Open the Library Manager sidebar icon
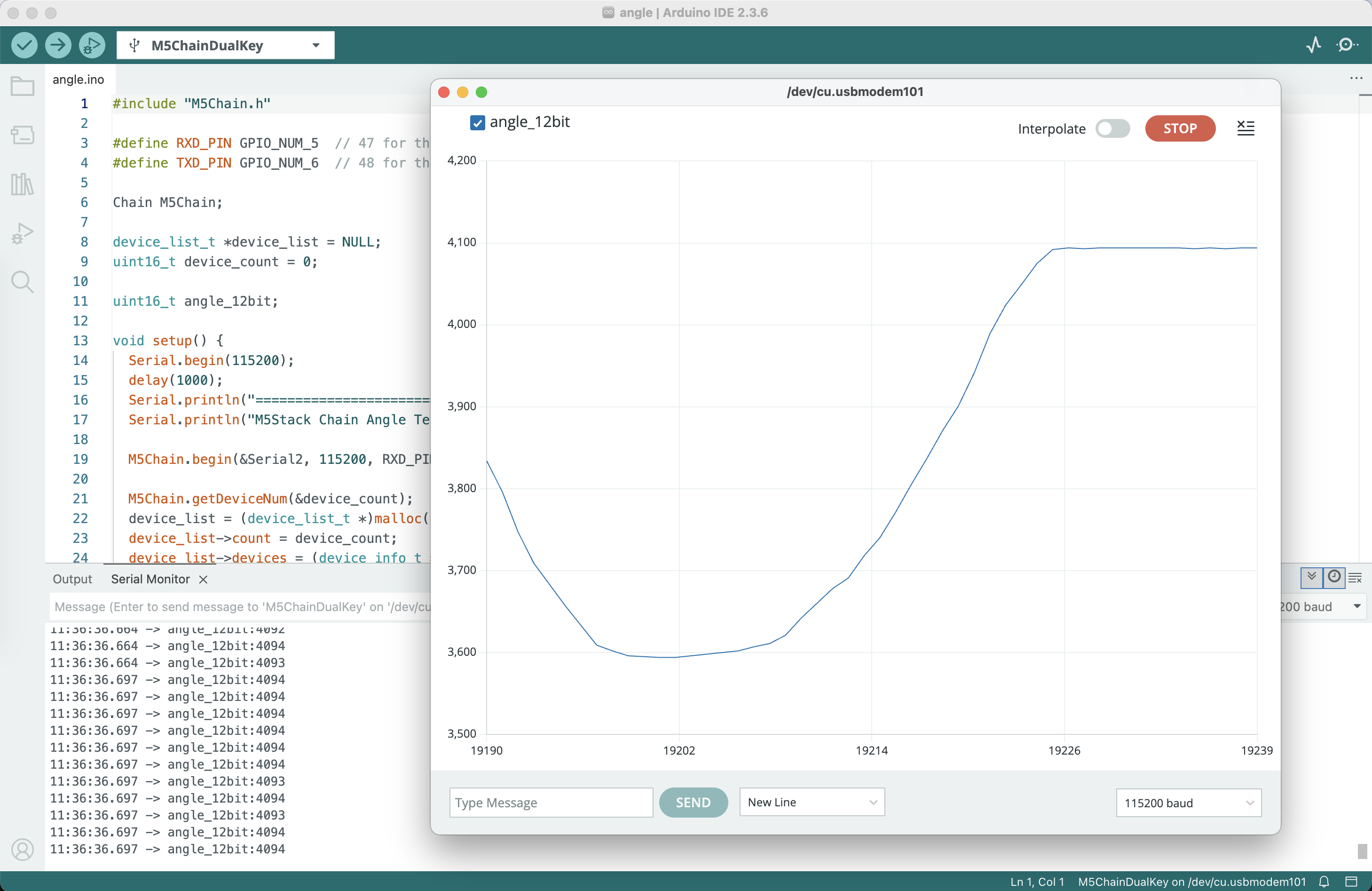Viewport: 1372px width, 891px height. 23,184
